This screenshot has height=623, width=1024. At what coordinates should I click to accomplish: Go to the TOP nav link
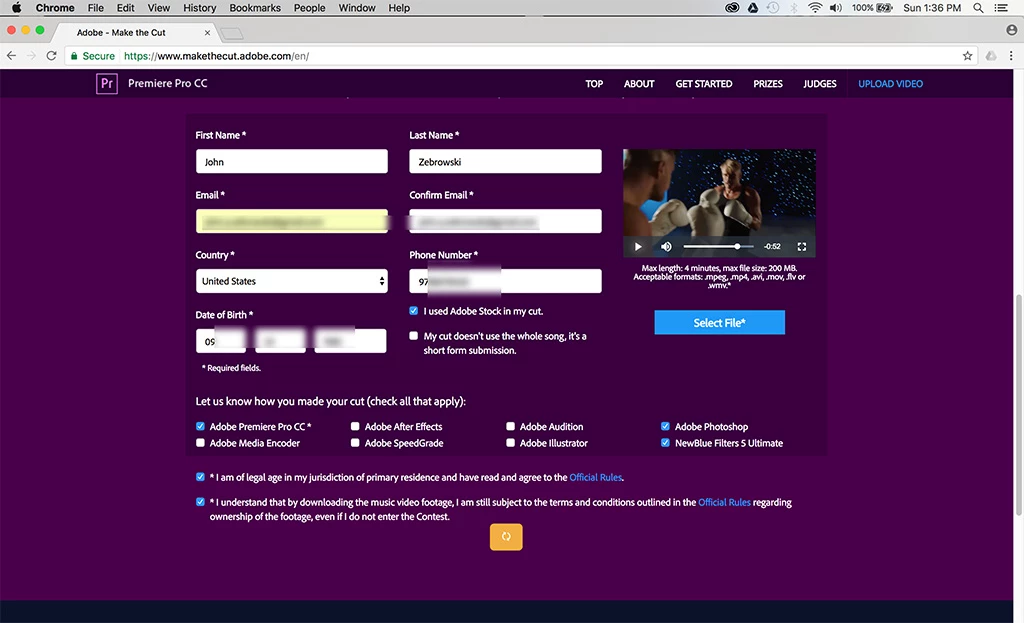pos(594,84)
